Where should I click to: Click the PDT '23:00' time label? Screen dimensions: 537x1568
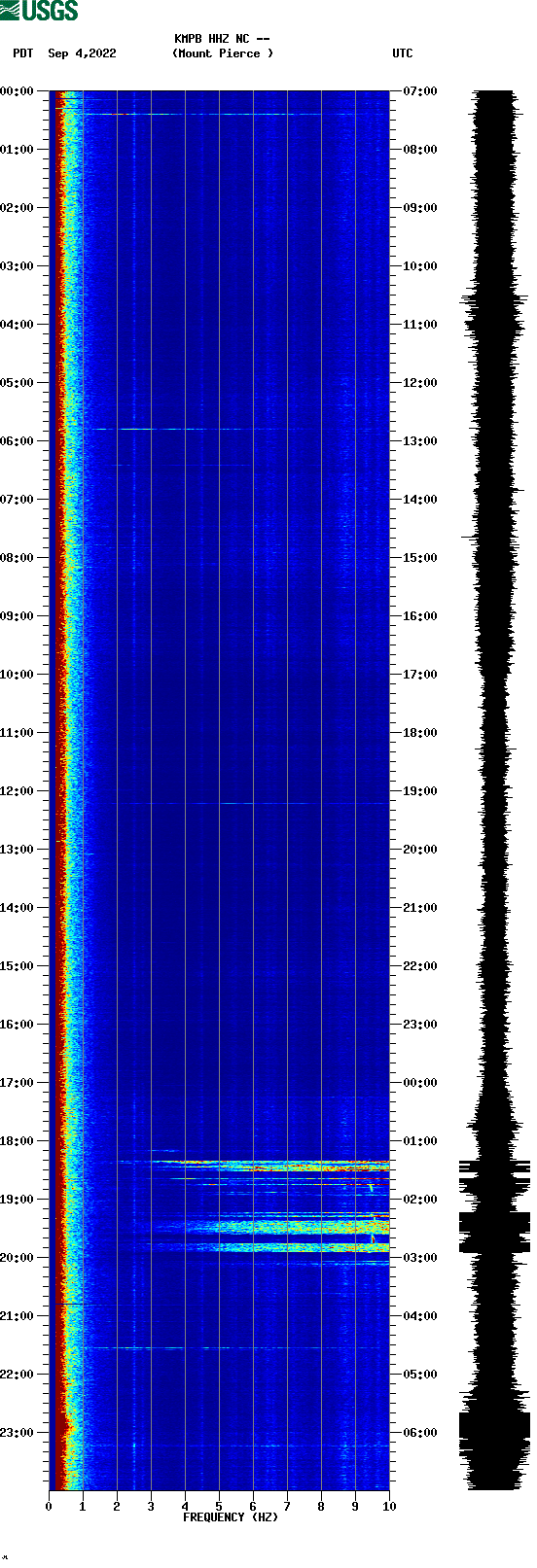click(17, 1433)
